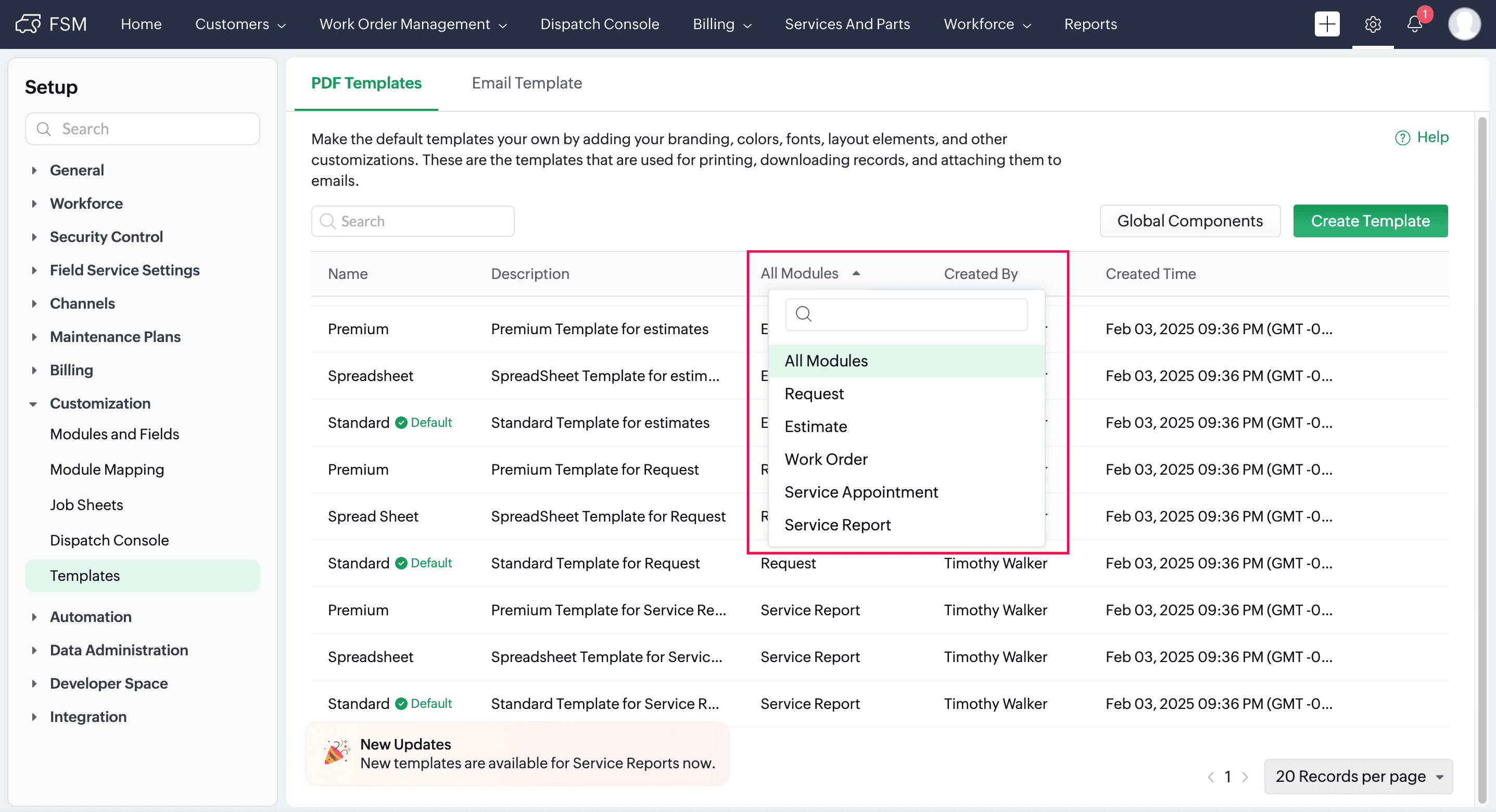Viewport: 1496px width, 812px height.
Task: Click the Global Components button
Action: coord(1189,221)
